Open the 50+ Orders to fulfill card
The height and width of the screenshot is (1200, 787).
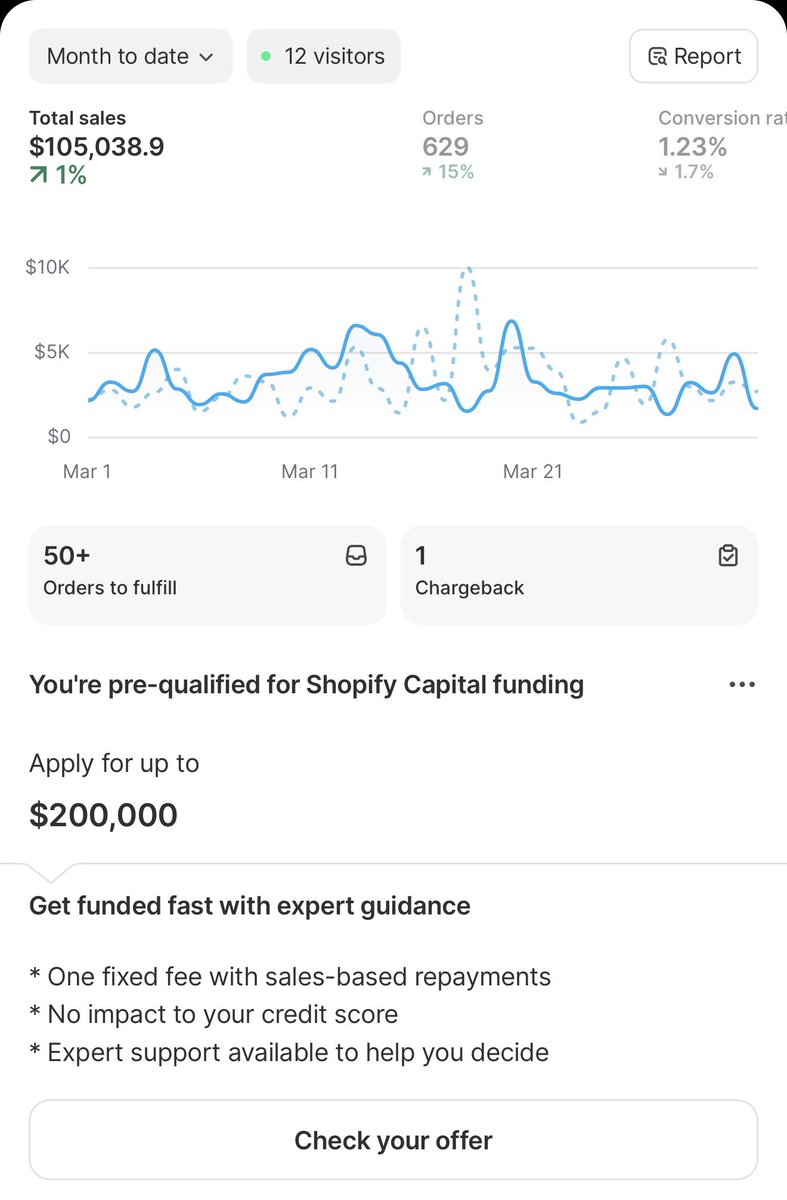[207, 575]
